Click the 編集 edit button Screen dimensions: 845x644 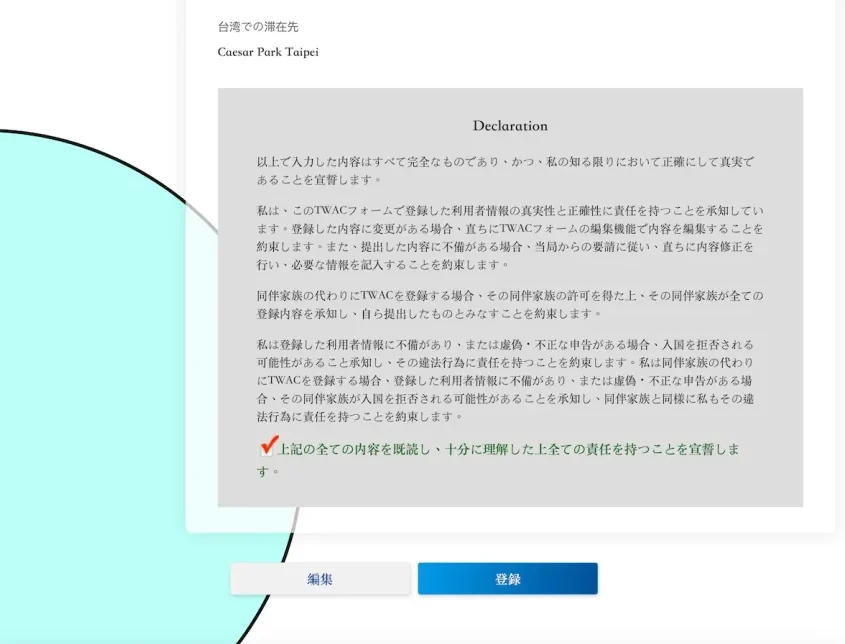(320, 579)
